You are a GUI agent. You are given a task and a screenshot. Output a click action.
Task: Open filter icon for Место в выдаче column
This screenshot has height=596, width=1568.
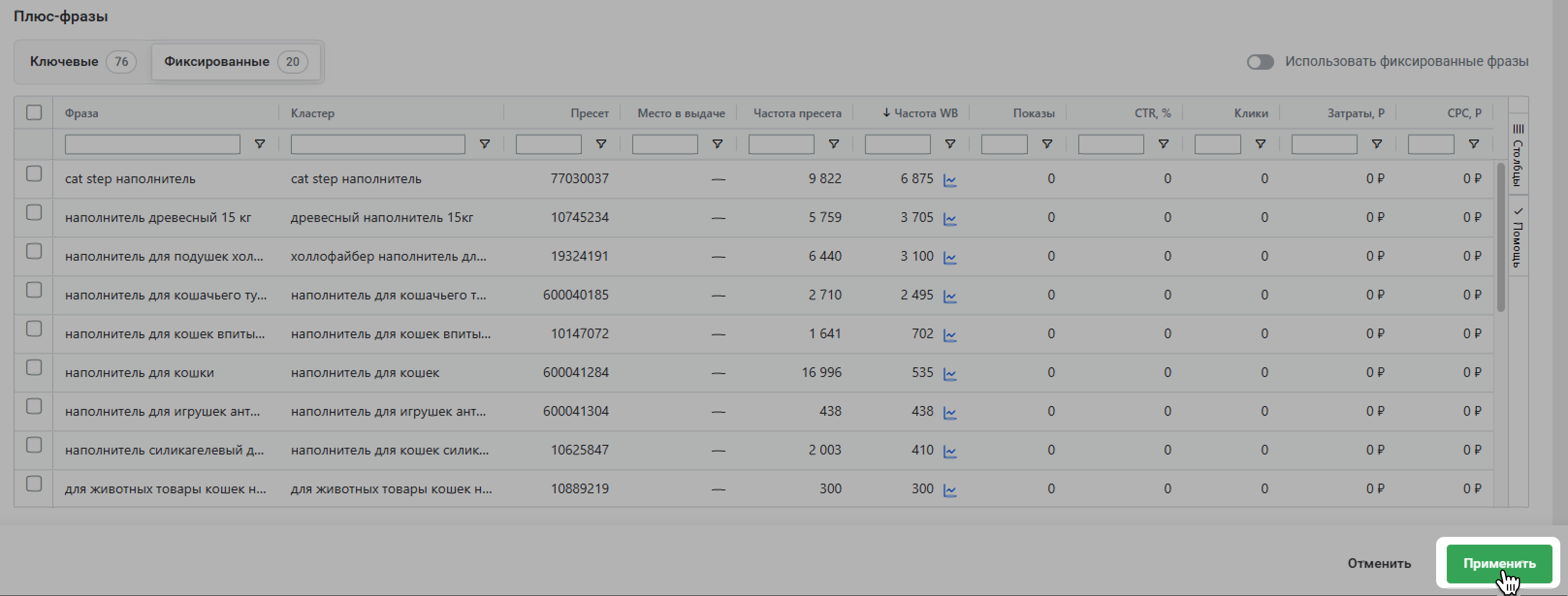coord(717,144)
